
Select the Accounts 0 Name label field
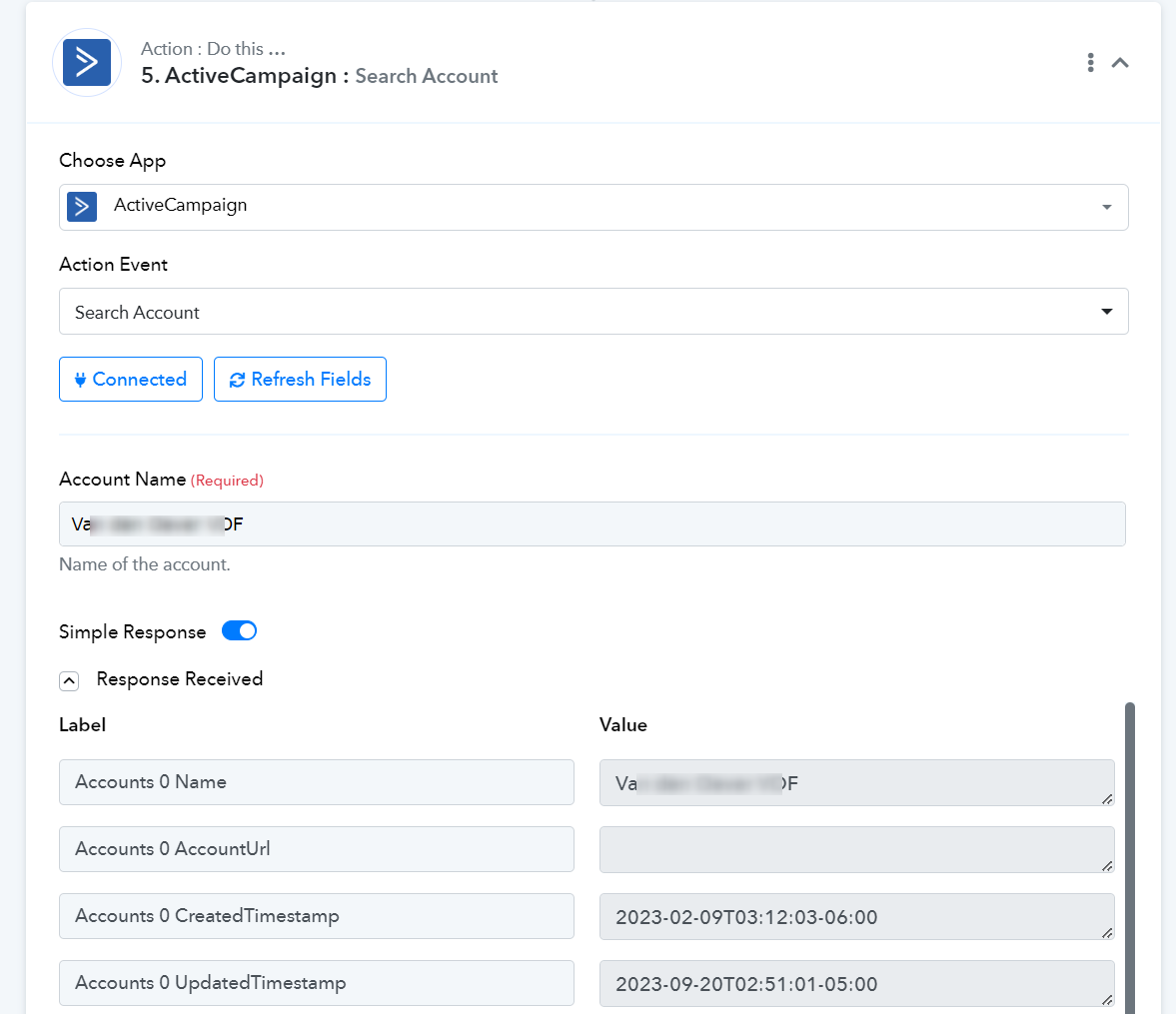[317, 782]
